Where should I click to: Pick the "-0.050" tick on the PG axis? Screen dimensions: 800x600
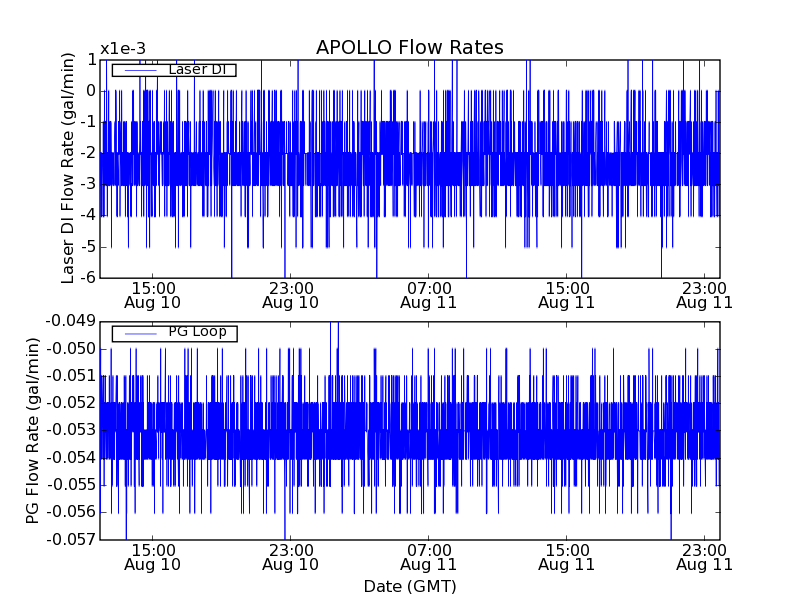71,349
